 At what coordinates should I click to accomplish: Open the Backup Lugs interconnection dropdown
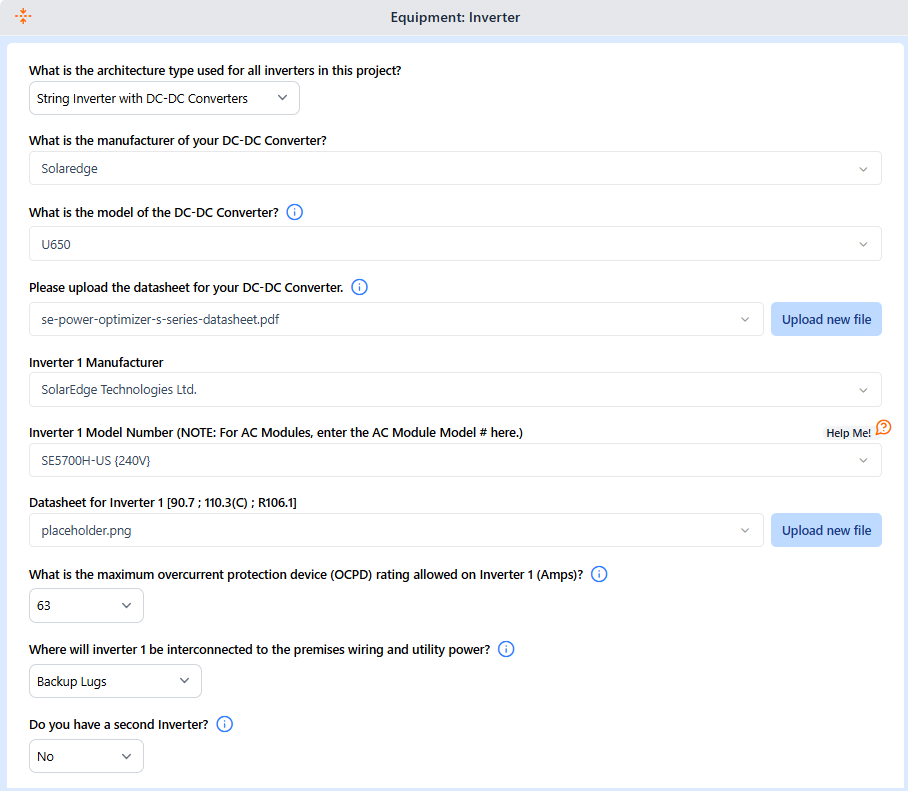coord(115,681)
